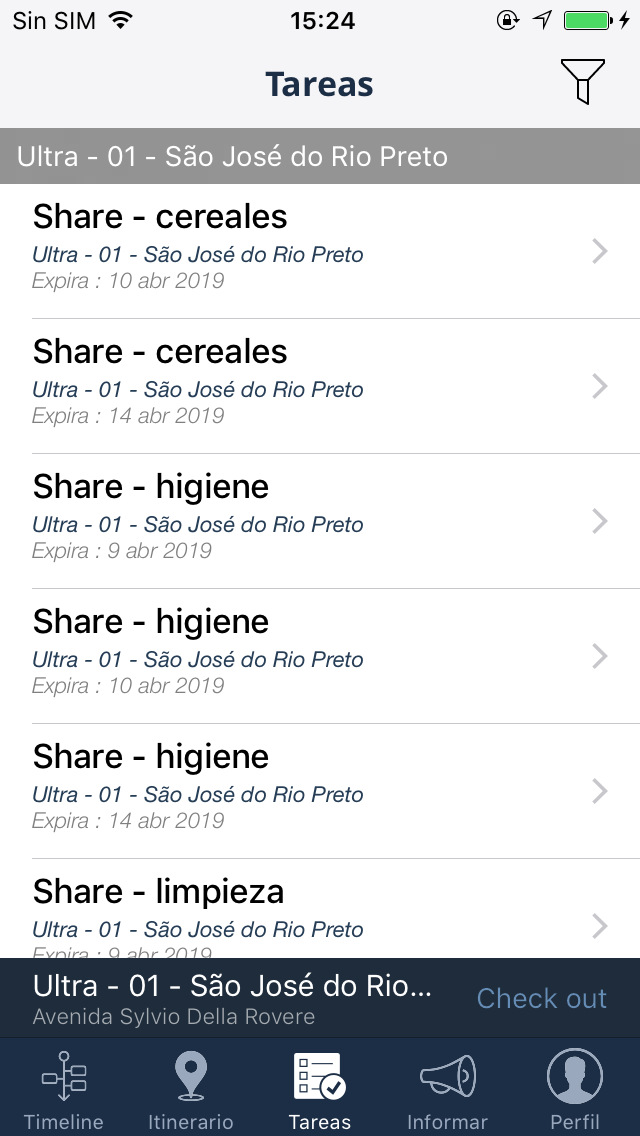Tap the Wi-Fi status bar icon
The width and height of the screenshot is (640, 1136).
click(x=121, y=20)
